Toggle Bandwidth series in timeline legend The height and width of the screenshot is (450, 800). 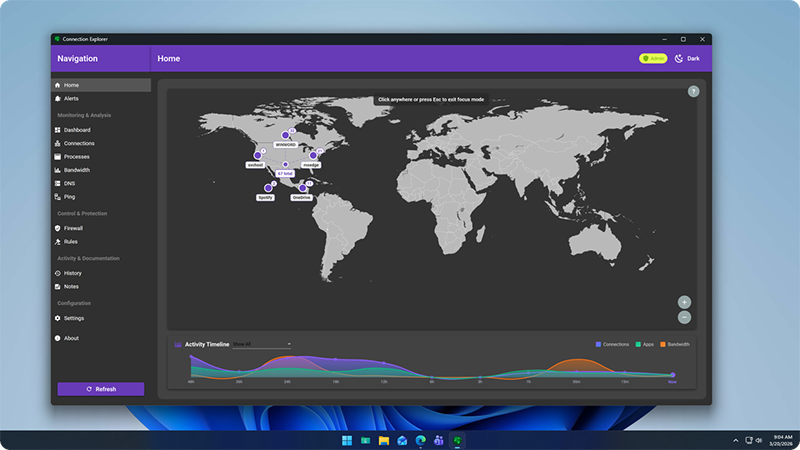coord(675,344)
